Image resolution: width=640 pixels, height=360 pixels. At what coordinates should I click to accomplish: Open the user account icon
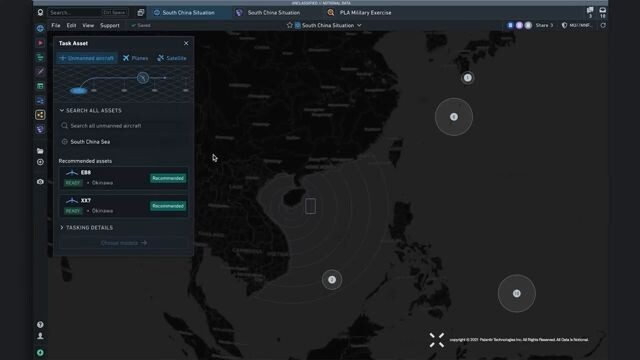click(40, 336)
